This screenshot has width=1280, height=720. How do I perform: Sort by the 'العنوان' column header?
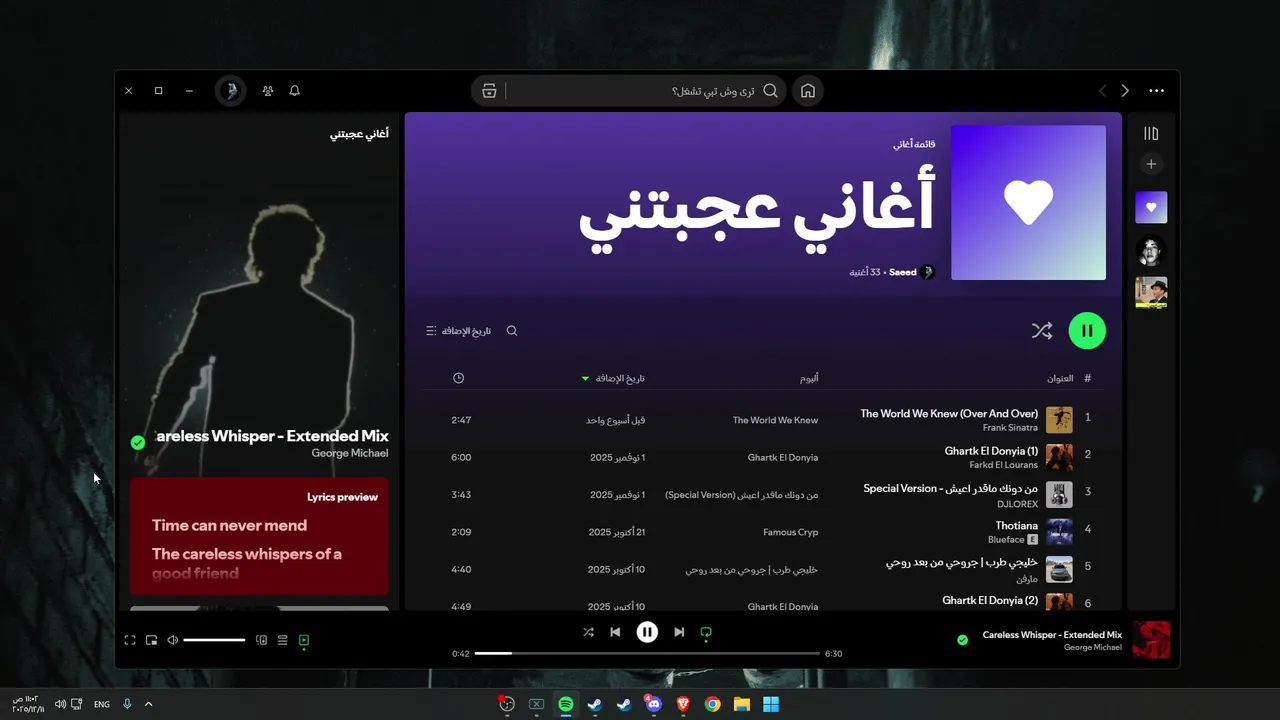pos(1060,378)
